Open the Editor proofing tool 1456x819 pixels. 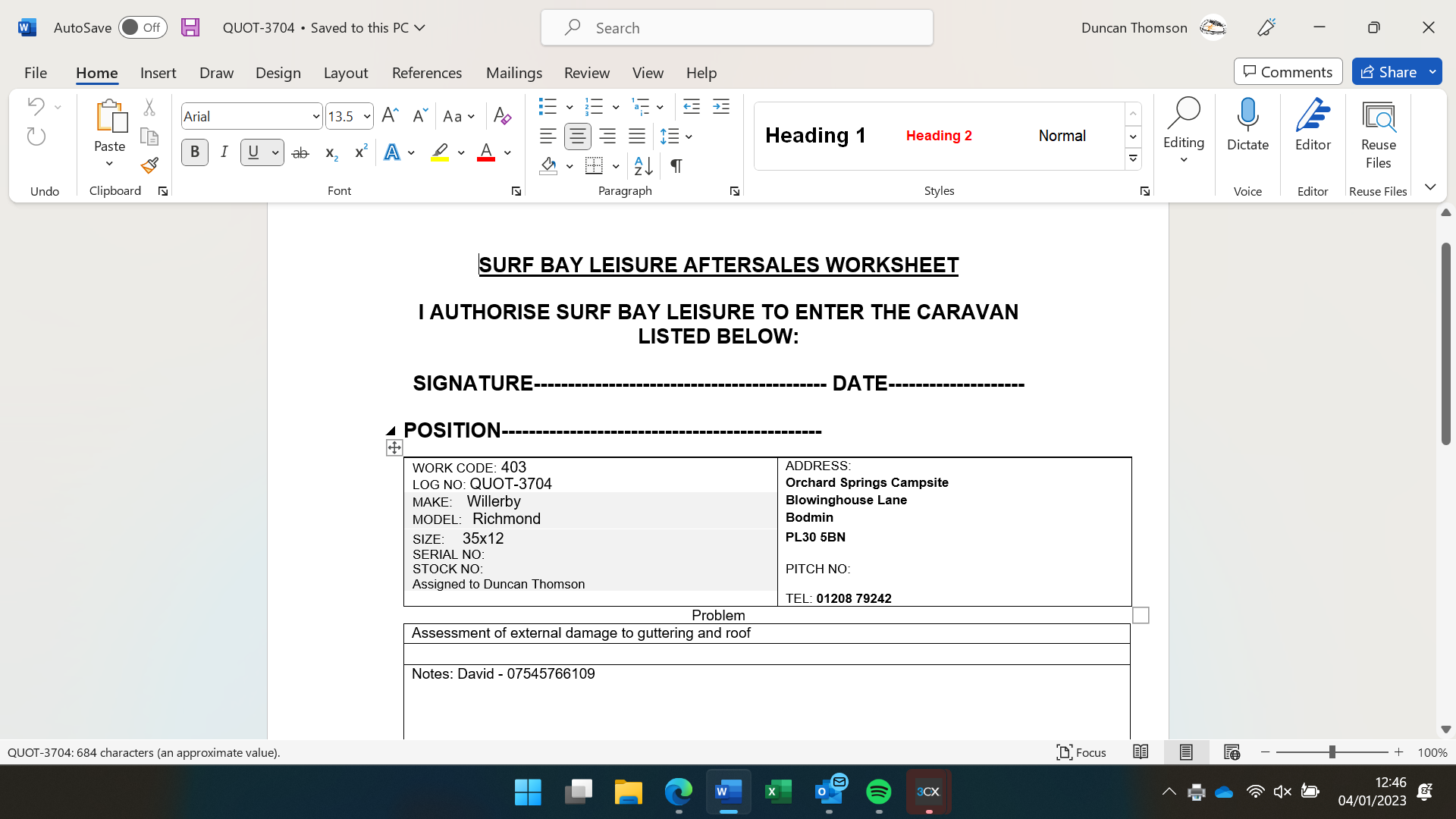1312,125
